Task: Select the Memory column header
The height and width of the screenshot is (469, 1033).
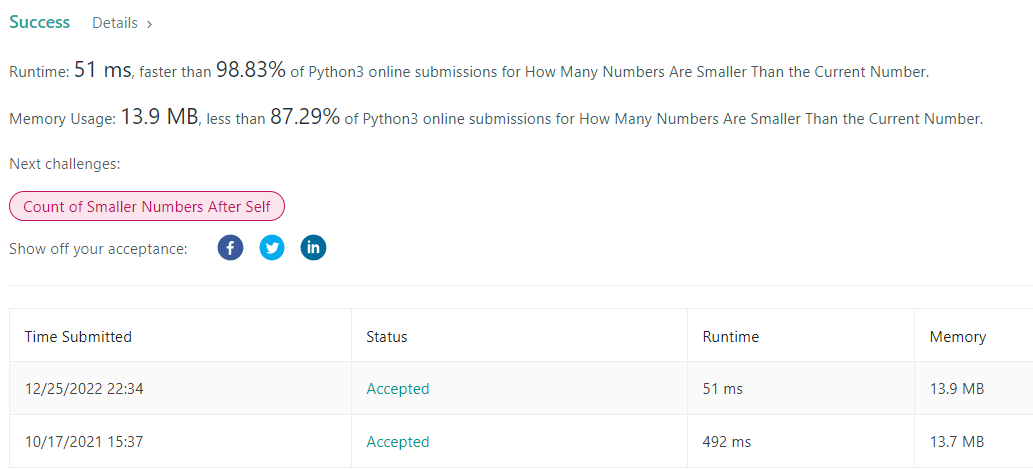Action: (x=958, y=337)
